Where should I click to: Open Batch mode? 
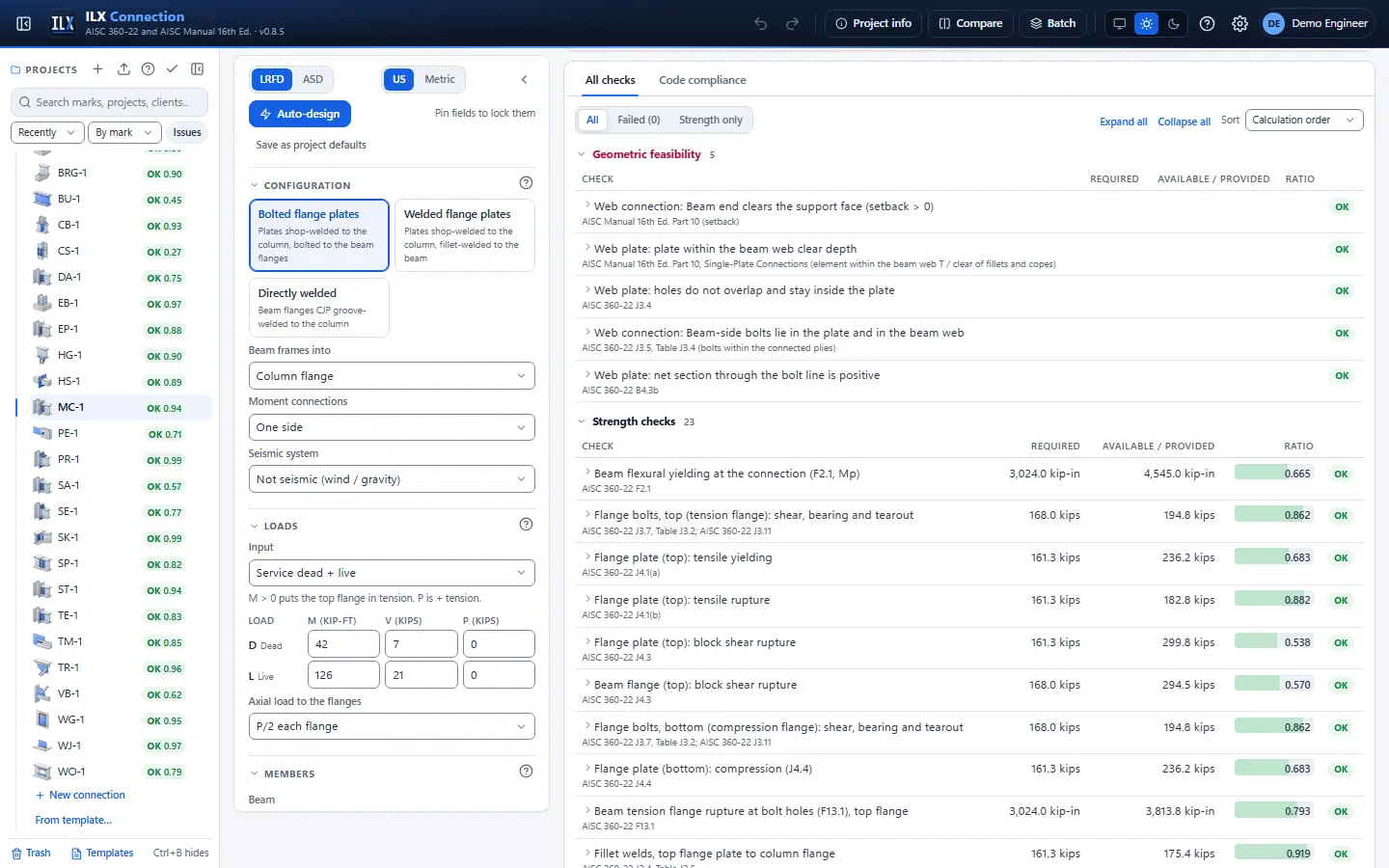[x=1053, y=23]
